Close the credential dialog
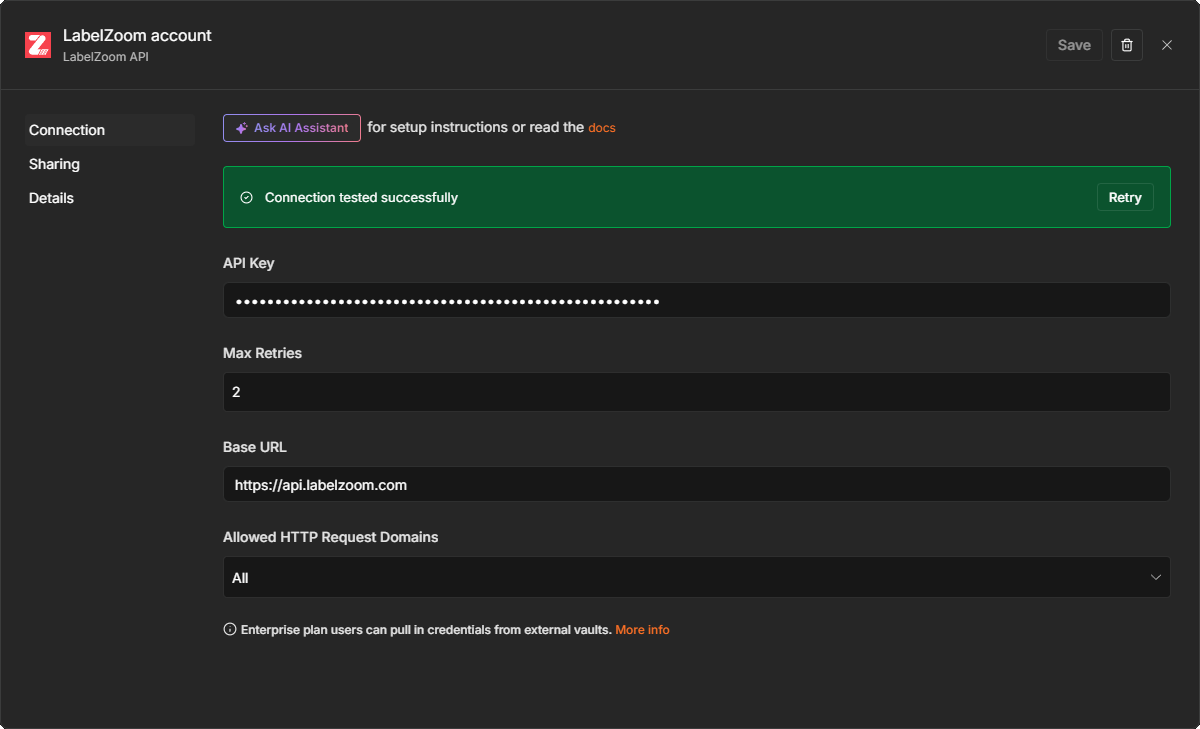This screenshot has width=1200, height=729. pos(1167,45)
